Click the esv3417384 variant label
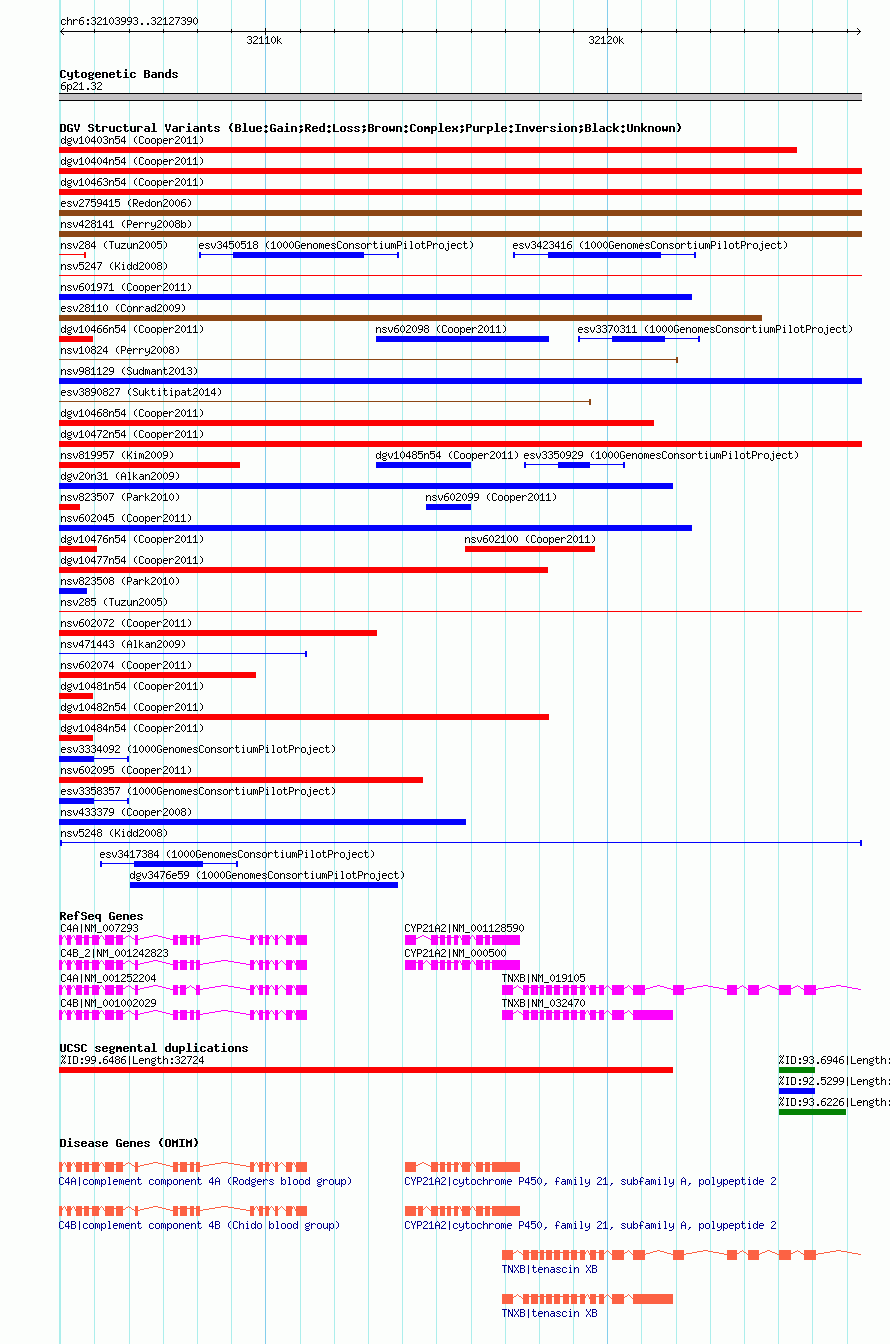This screenshot has height=1344, width=890. (x=237, y=854)
